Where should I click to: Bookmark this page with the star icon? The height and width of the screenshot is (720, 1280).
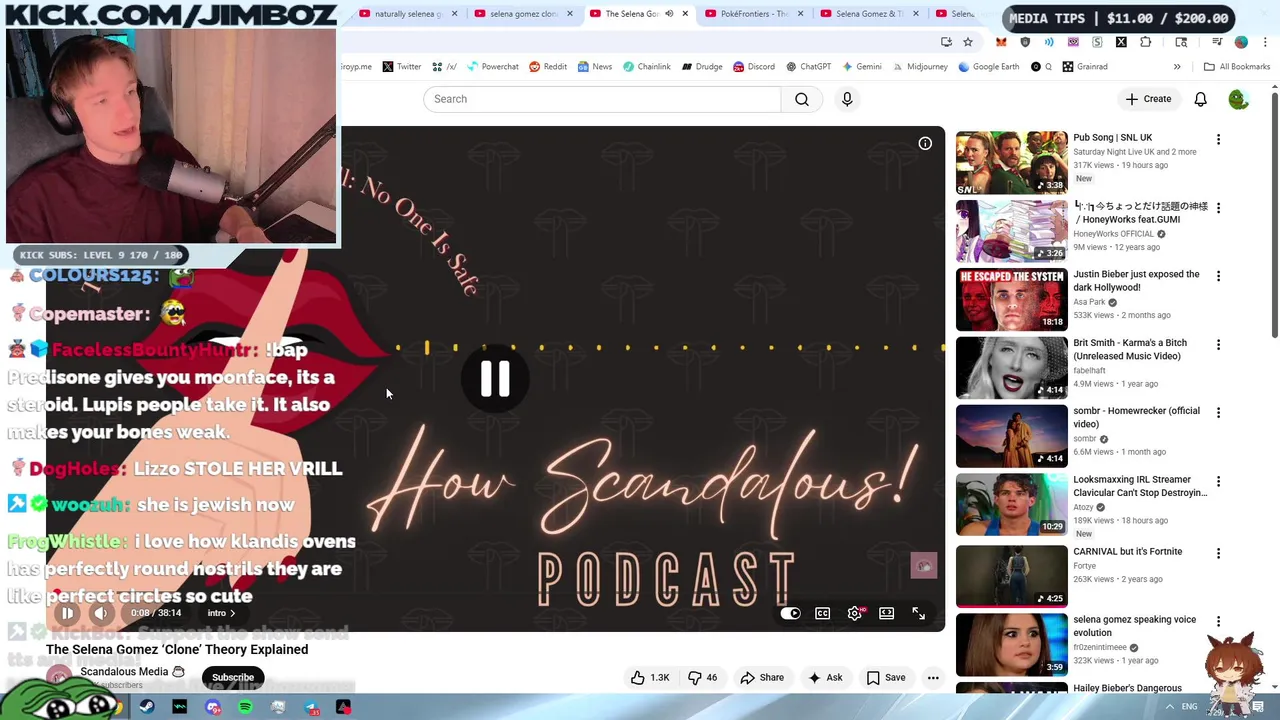coord(968,42)
